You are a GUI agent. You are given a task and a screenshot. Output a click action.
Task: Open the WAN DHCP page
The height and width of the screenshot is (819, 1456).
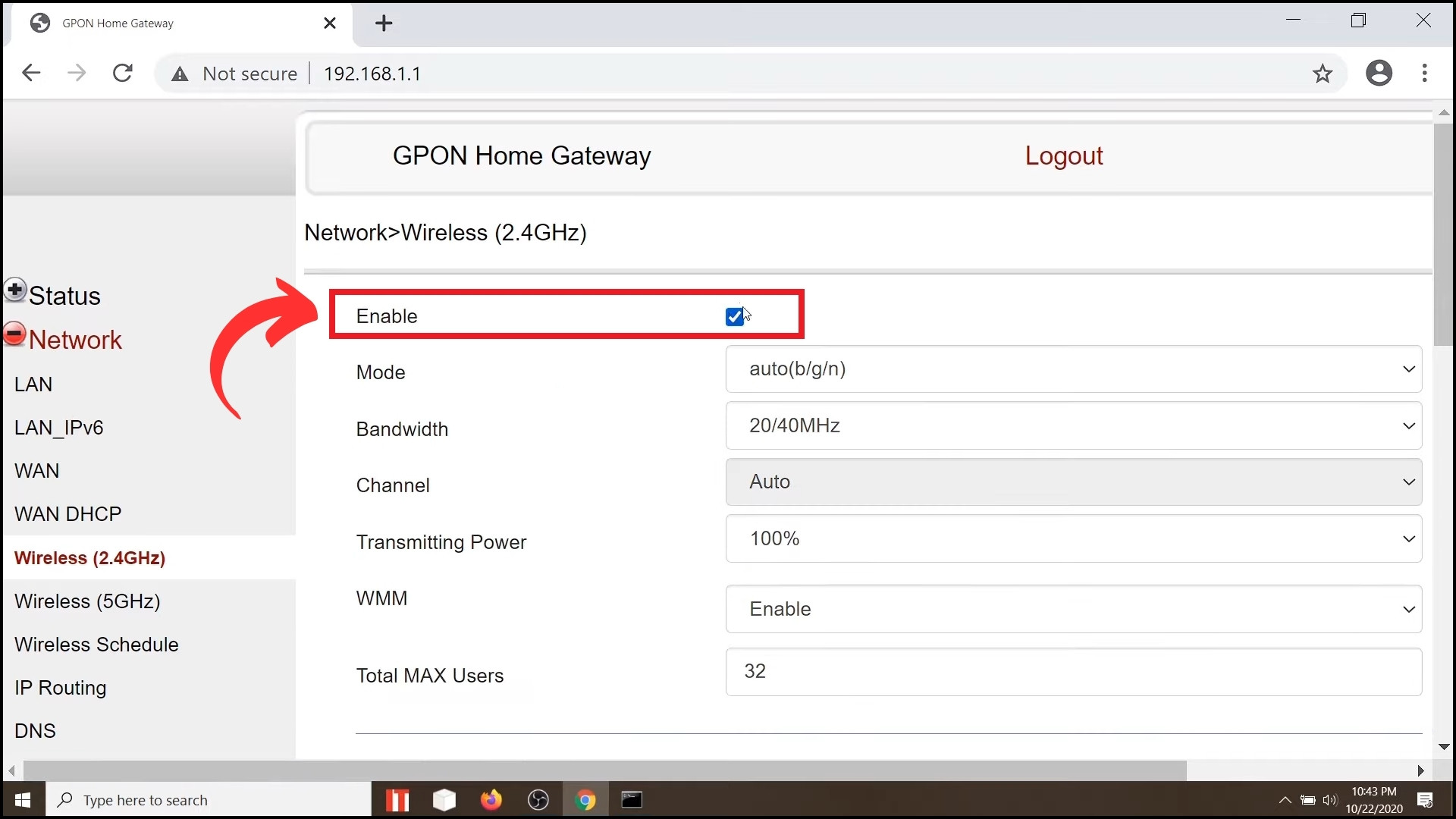pyautogui.click(x=67, y=514)
